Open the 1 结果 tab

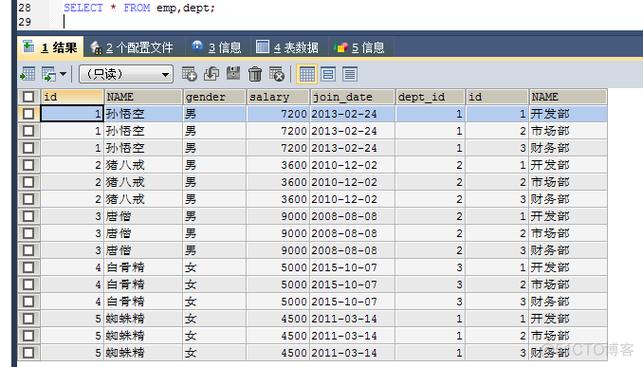tap(51, 47)
